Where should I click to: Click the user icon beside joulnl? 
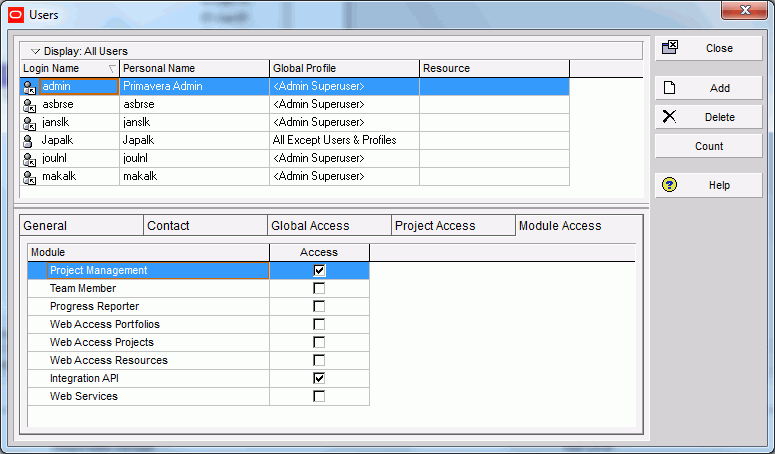click(30, 159)
